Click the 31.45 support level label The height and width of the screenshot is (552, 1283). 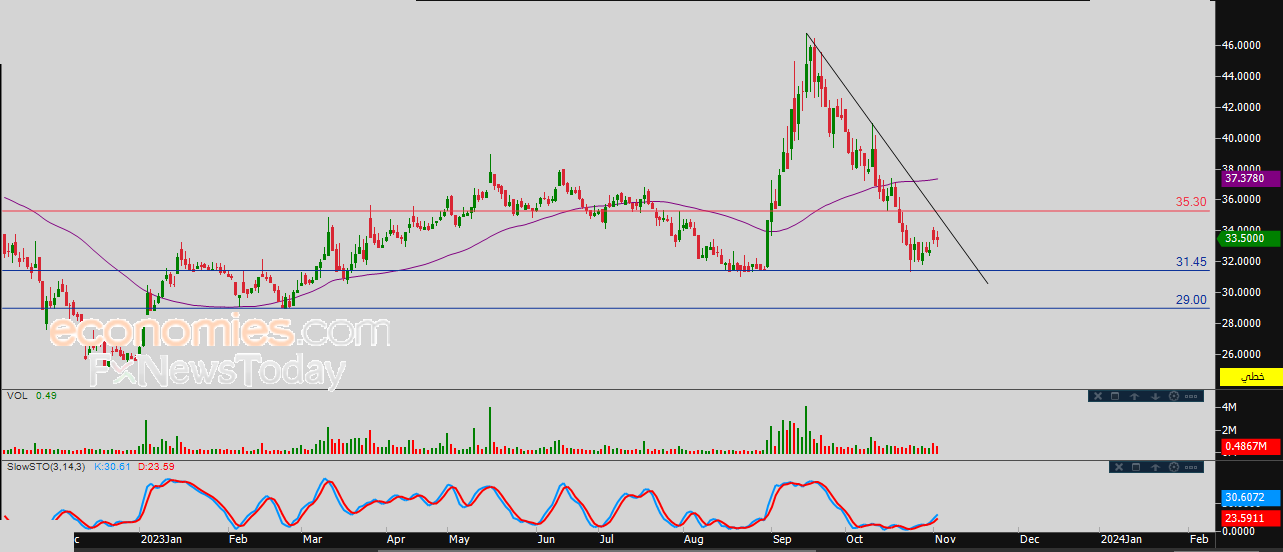1191,262
